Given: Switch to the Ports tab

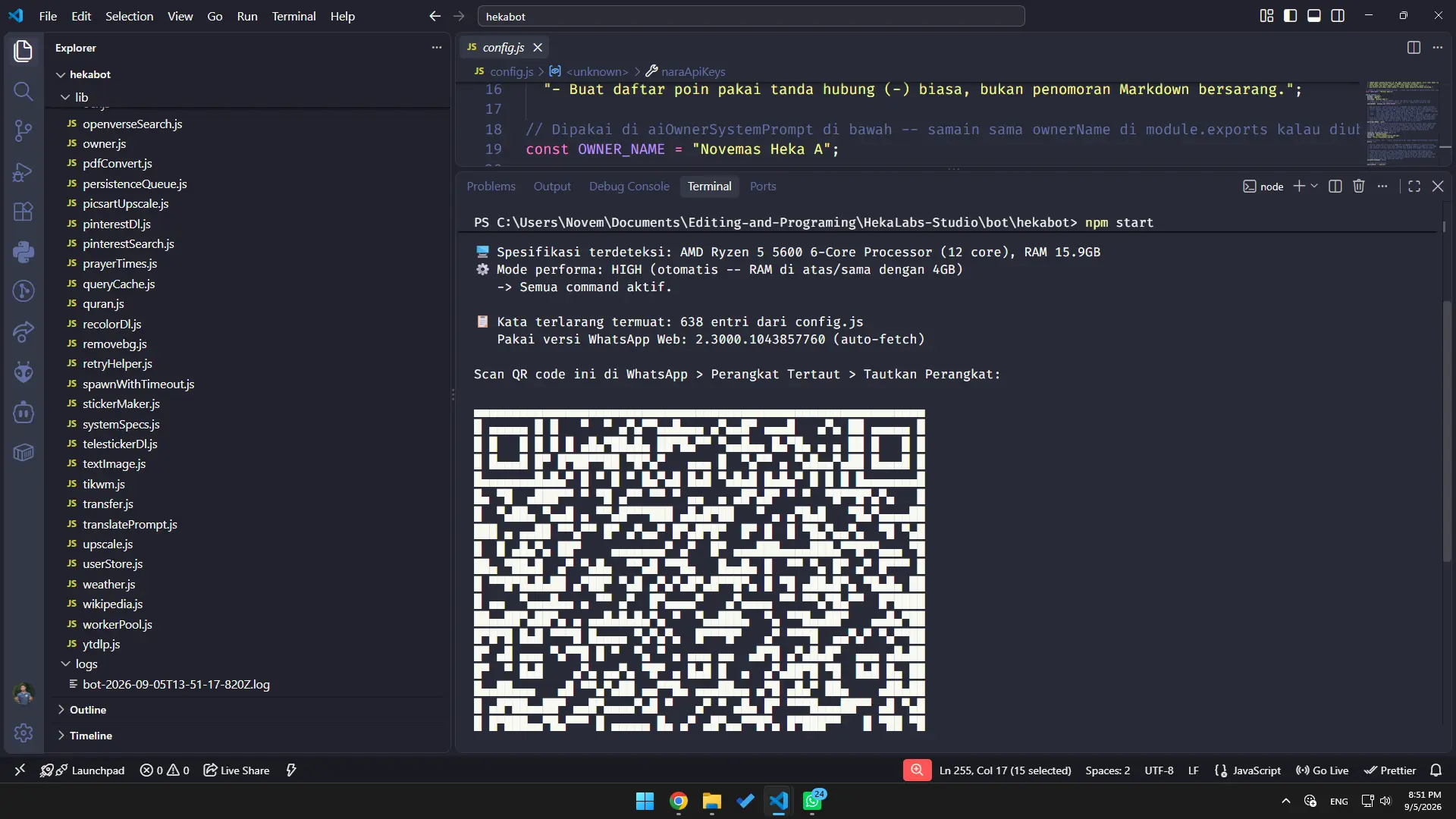Looking at the screenshot, I should coord(763,186).
